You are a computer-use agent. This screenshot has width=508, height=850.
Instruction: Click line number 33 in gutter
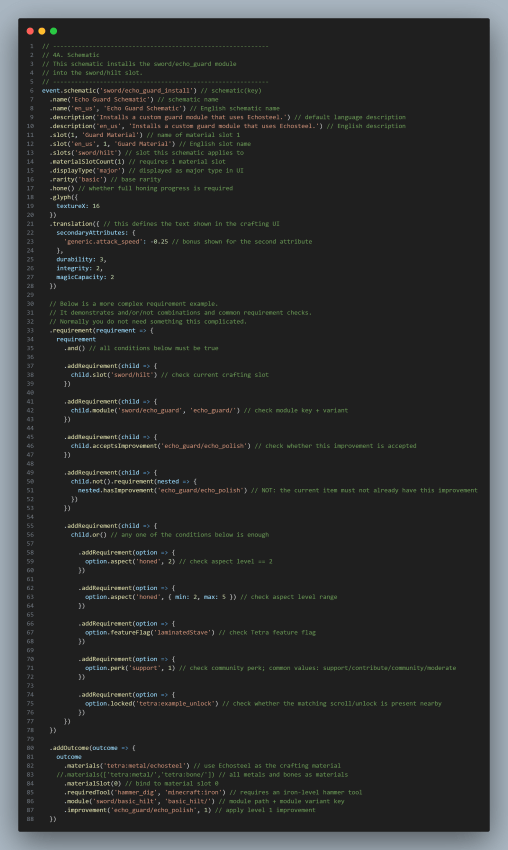coord(30,331)
